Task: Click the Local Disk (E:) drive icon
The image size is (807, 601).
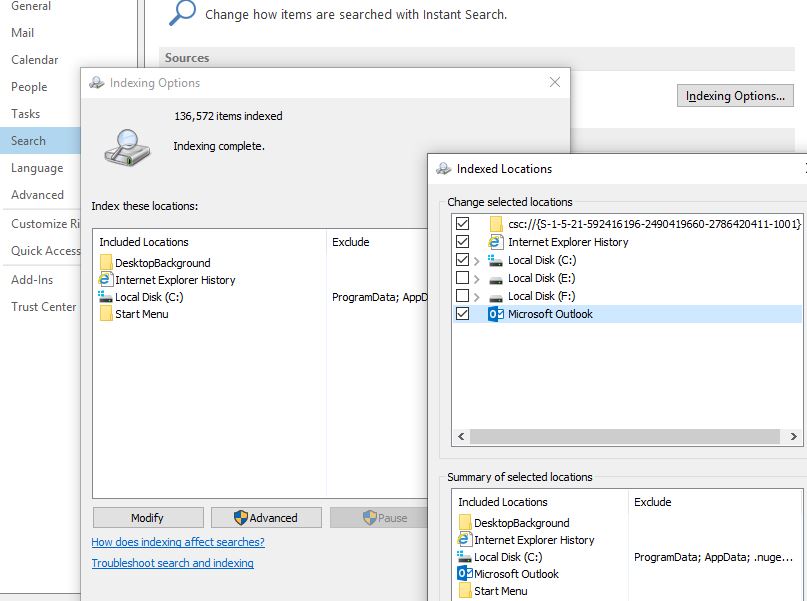Action: click(x=495, y=278)
